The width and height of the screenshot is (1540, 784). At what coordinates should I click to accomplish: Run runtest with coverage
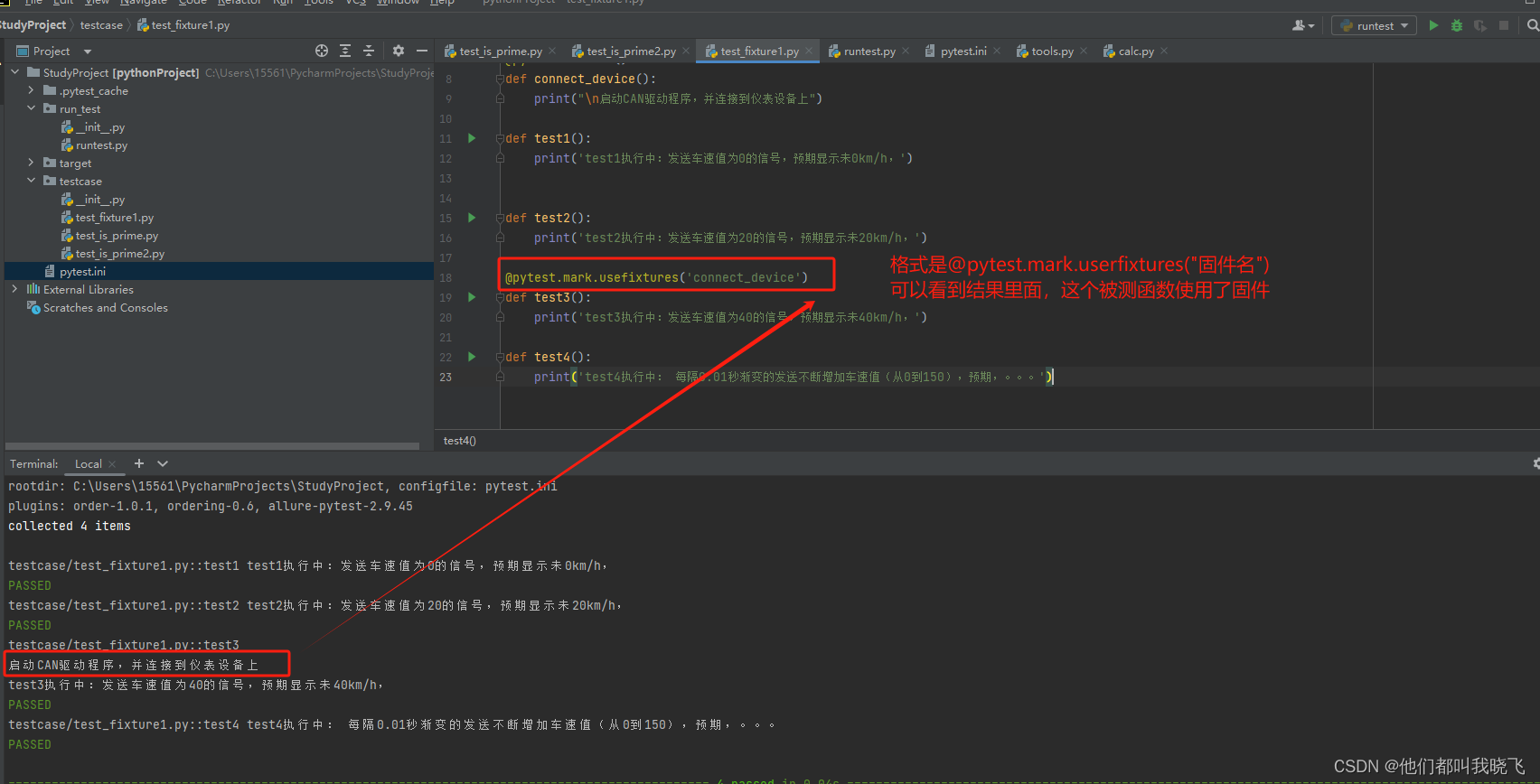point(1480,25)
